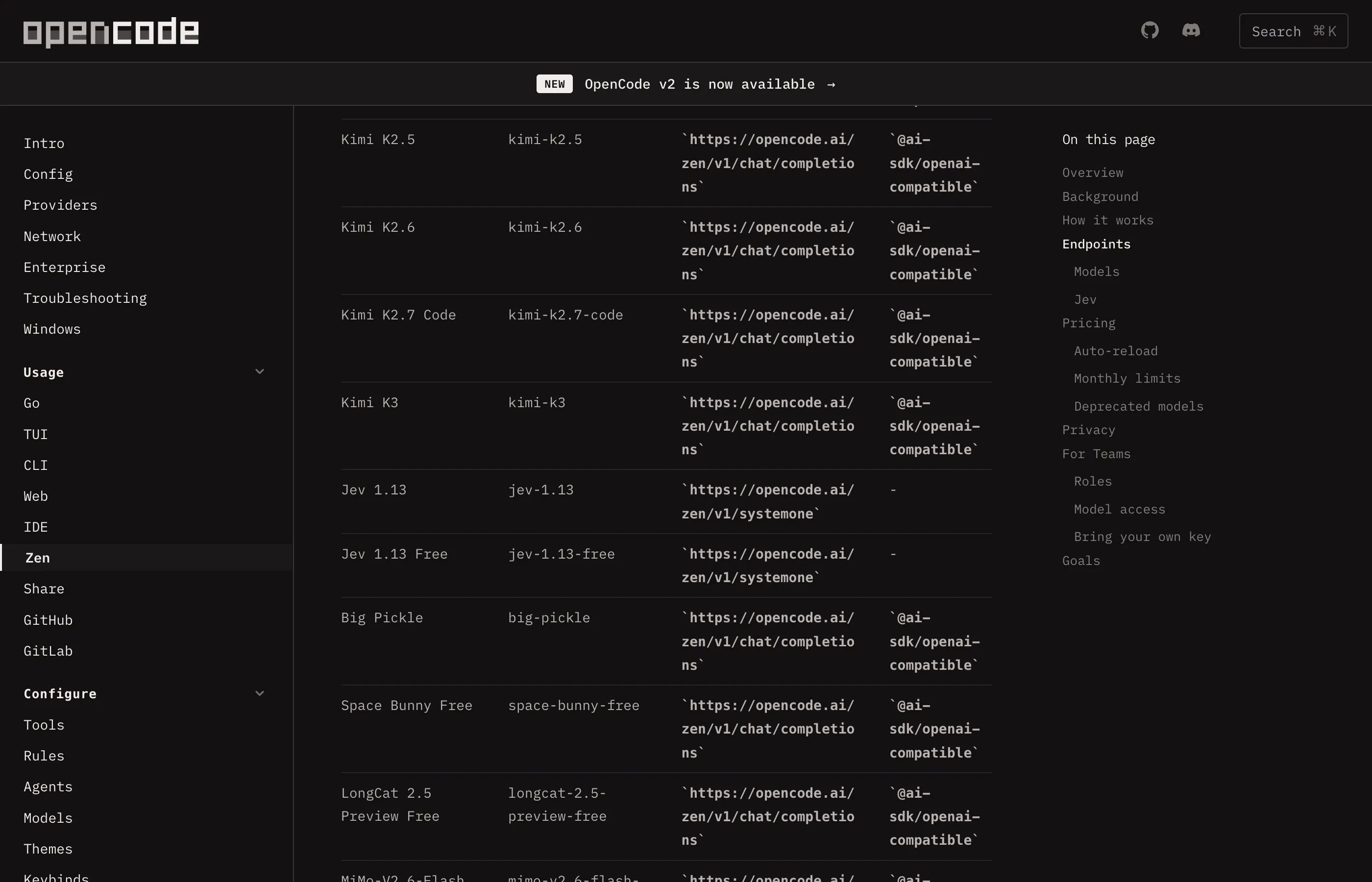Click the kimi-k3 model ID cell
The image size is (1372, 882).
coord(537,403)
